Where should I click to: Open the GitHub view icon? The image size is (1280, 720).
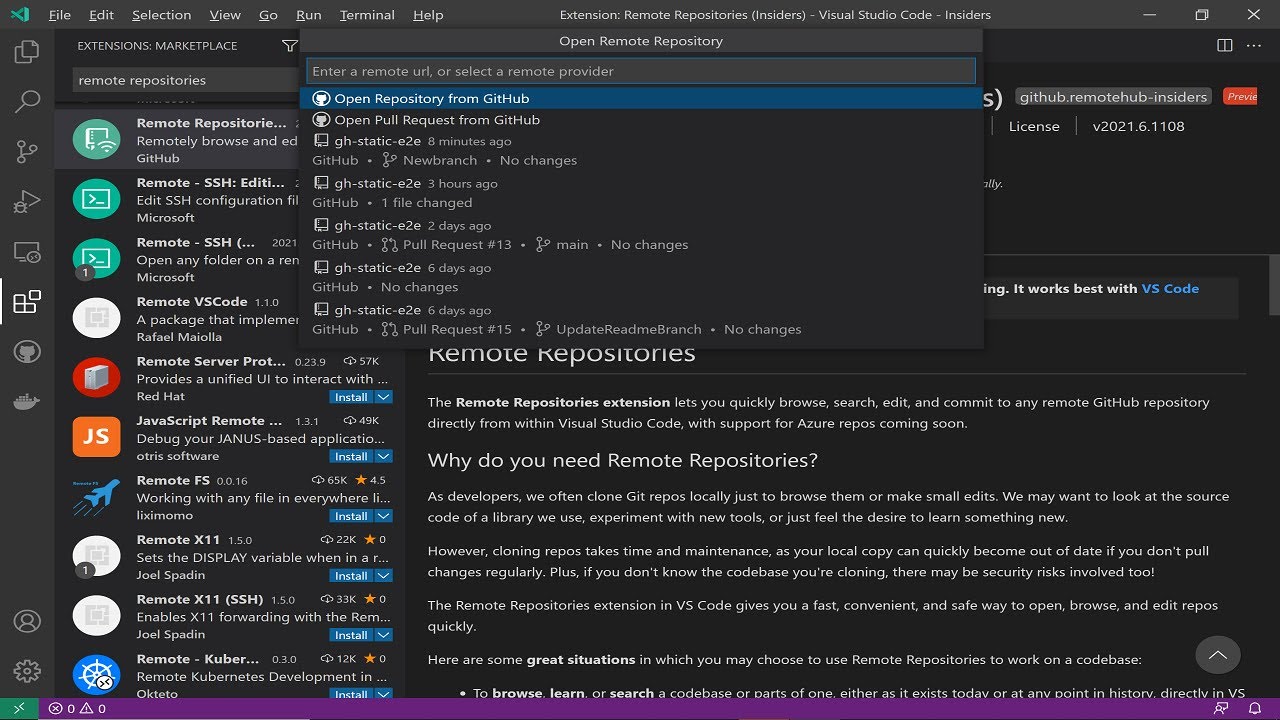pyautogui.click(x=27, y=352)
